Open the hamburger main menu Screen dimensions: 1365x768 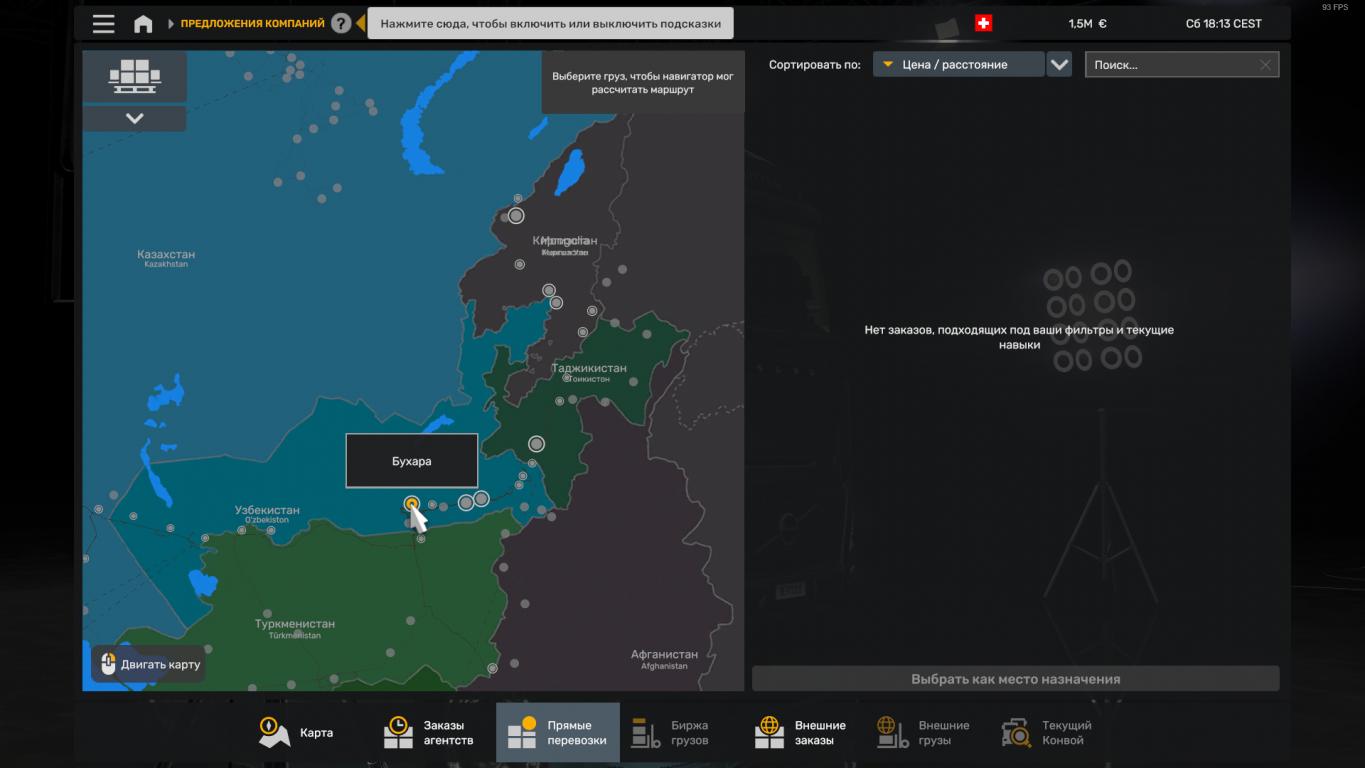coord(103,24)
